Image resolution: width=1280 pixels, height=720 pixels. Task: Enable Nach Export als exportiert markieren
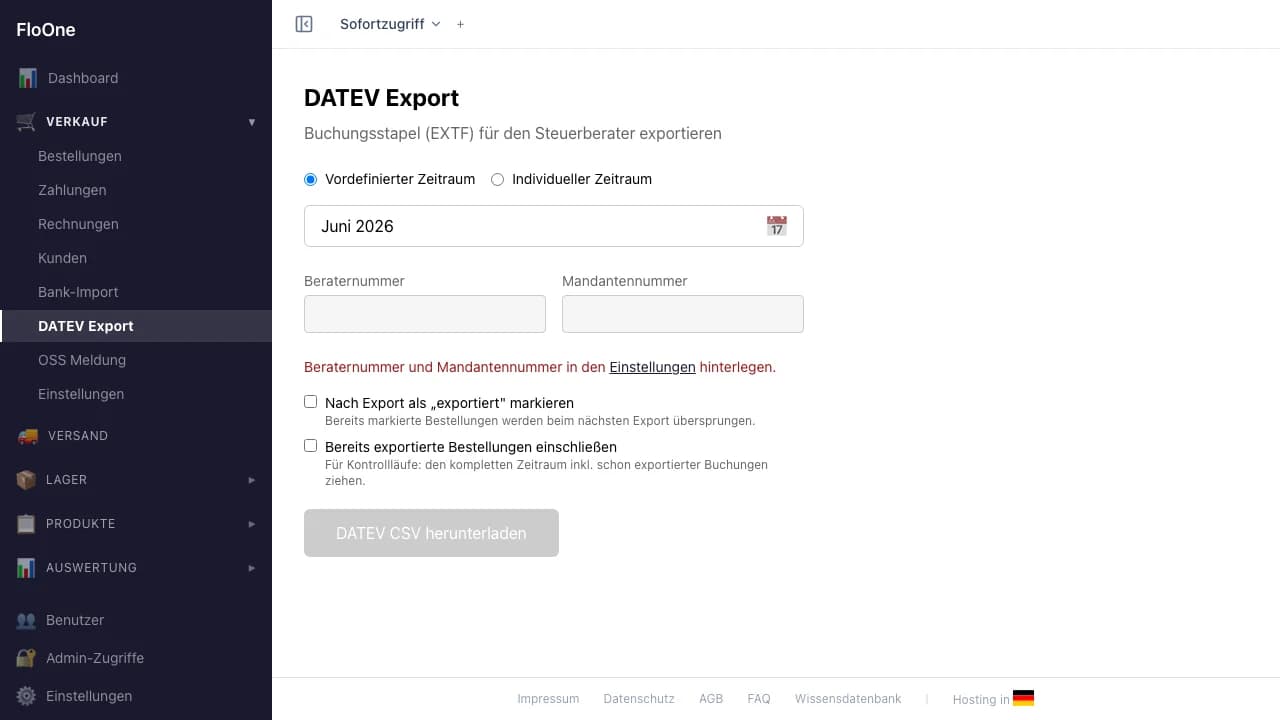[x=310, y=402]
